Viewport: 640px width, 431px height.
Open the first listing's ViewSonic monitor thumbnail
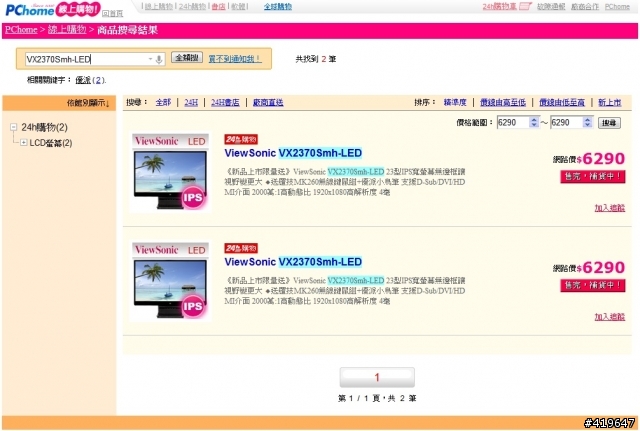(x=170, y=172)
